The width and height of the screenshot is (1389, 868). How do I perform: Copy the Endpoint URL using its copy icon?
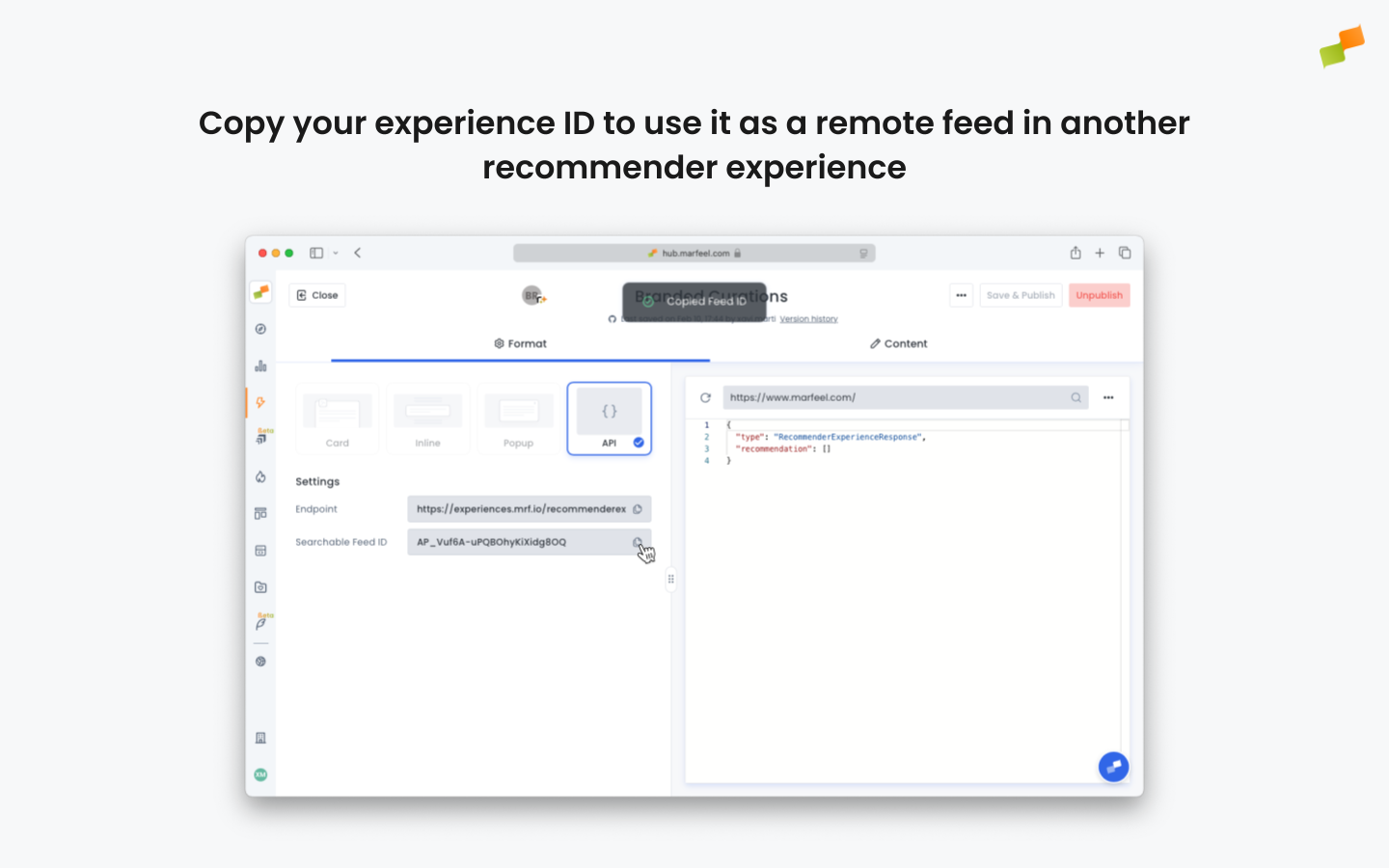[x=638, y=508]
